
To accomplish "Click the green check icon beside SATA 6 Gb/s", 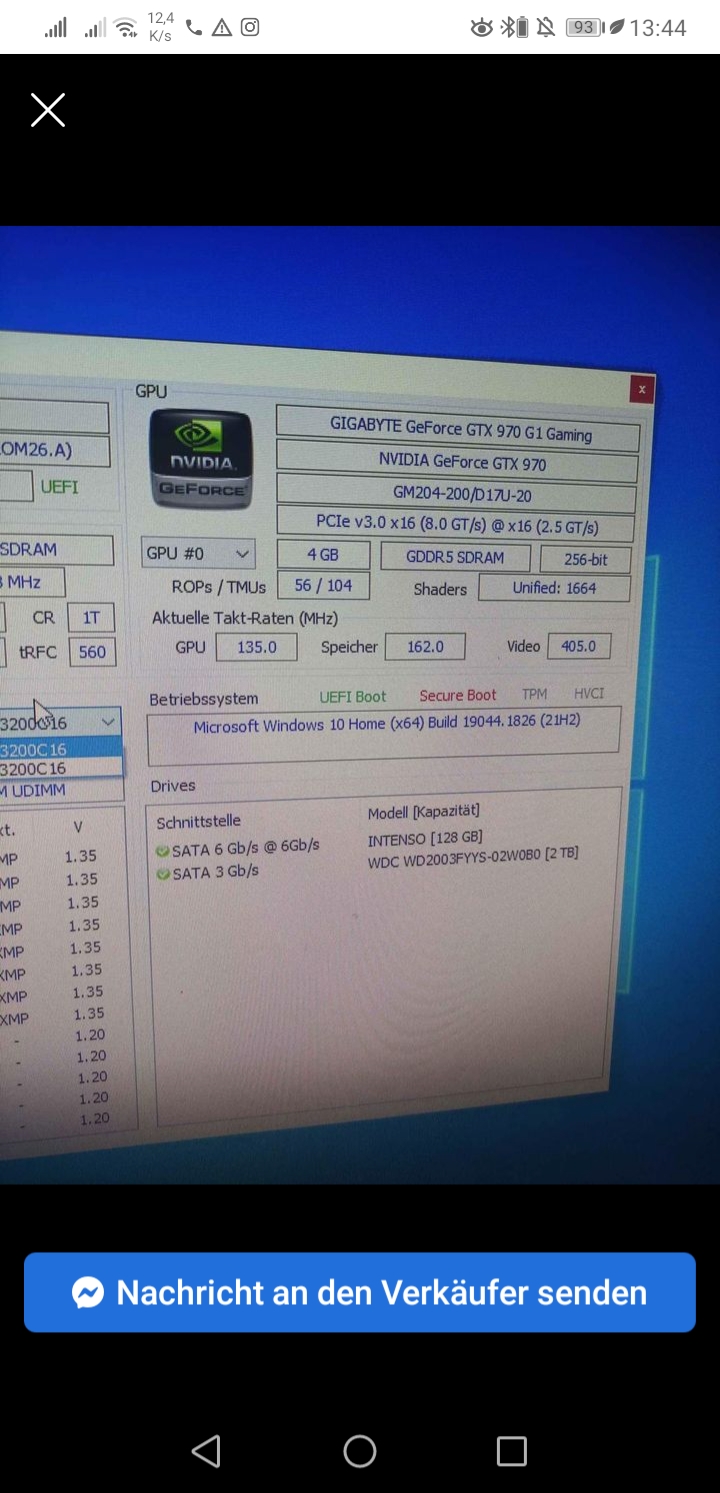I will [x=162, y=851].
